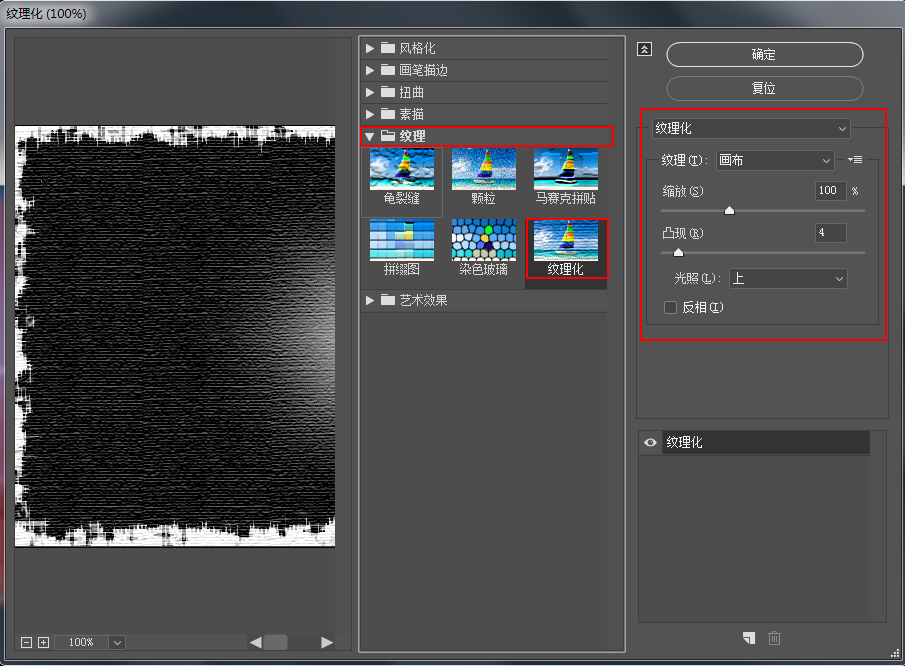Select the Craquelure (龟裂缝) filter thumbnail
Viewport: 905px width, 666px height.
coord(400,170)
